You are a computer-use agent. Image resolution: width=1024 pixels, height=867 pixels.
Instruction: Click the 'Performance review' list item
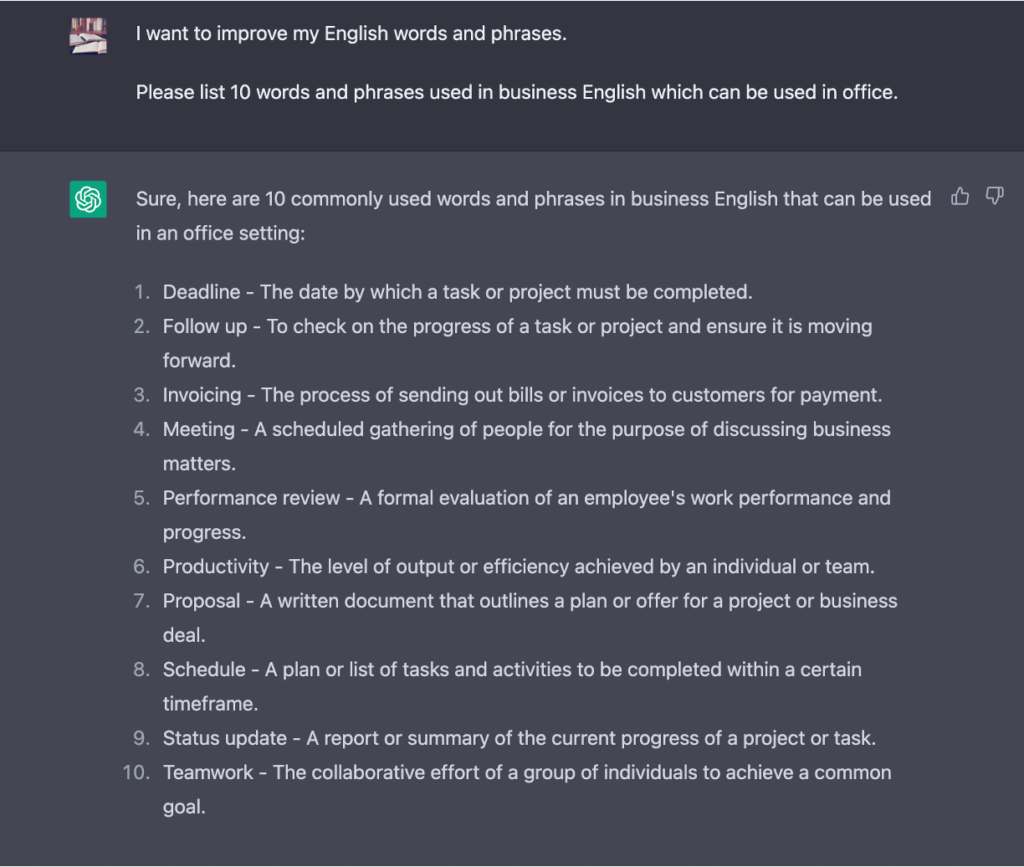pyautogui.click(x=526, y=498)
